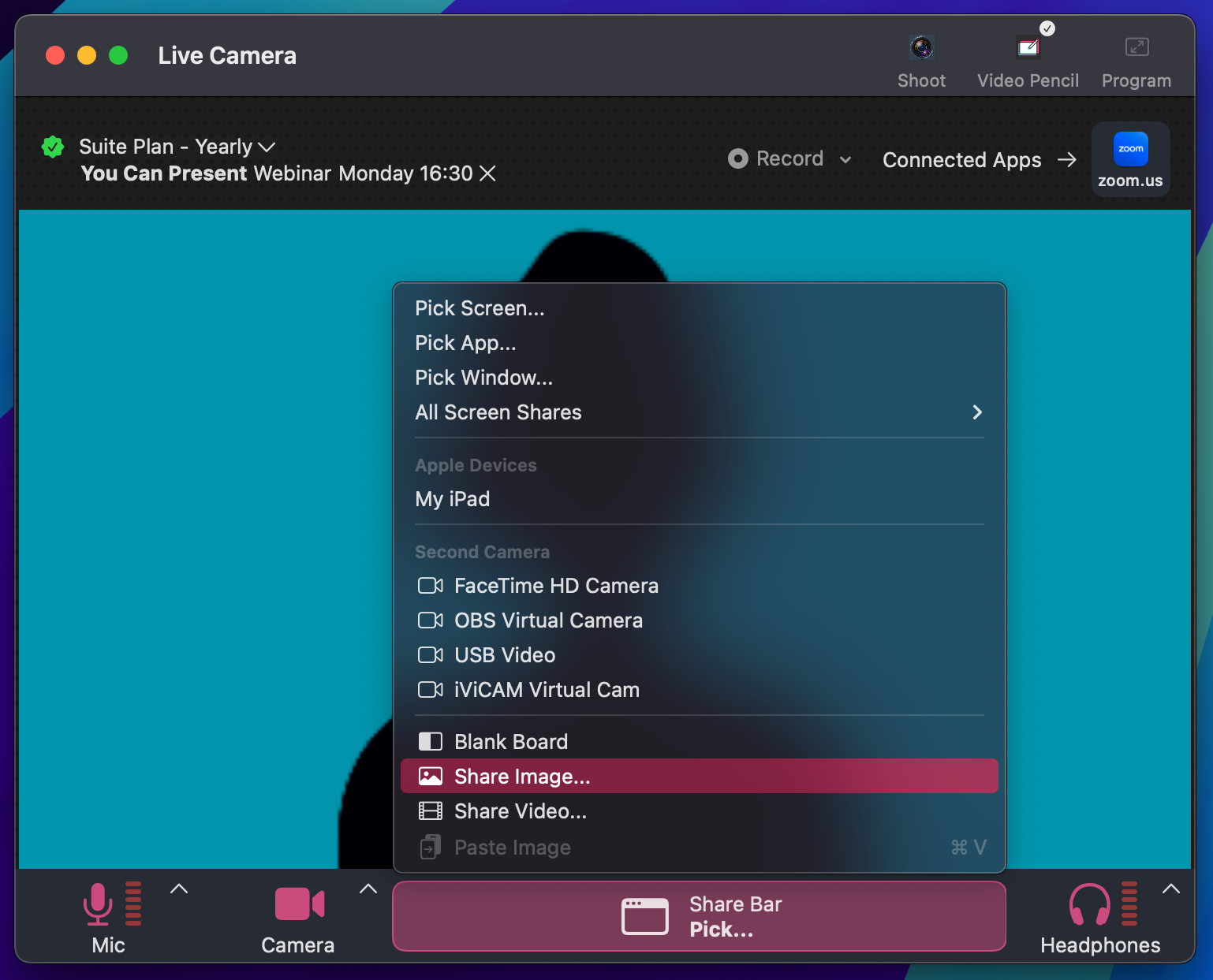Click the You Can Present Webinar text

pyautogui.click(x=277, y=173)
